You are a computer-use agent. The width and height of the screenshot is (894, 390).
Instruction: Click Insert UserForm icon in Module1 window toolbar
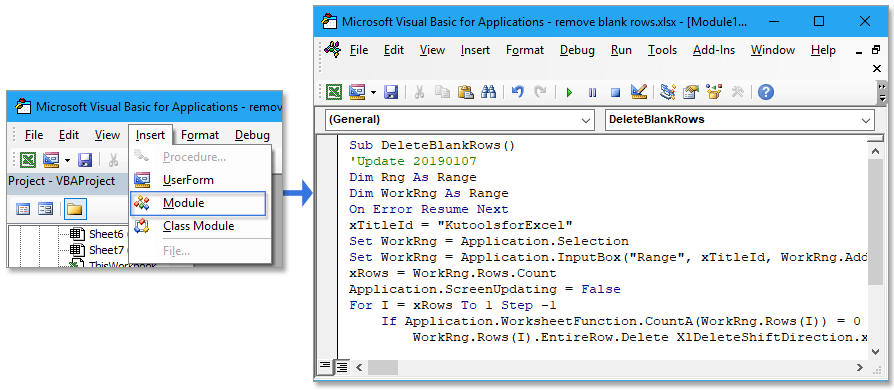[357, 92]
